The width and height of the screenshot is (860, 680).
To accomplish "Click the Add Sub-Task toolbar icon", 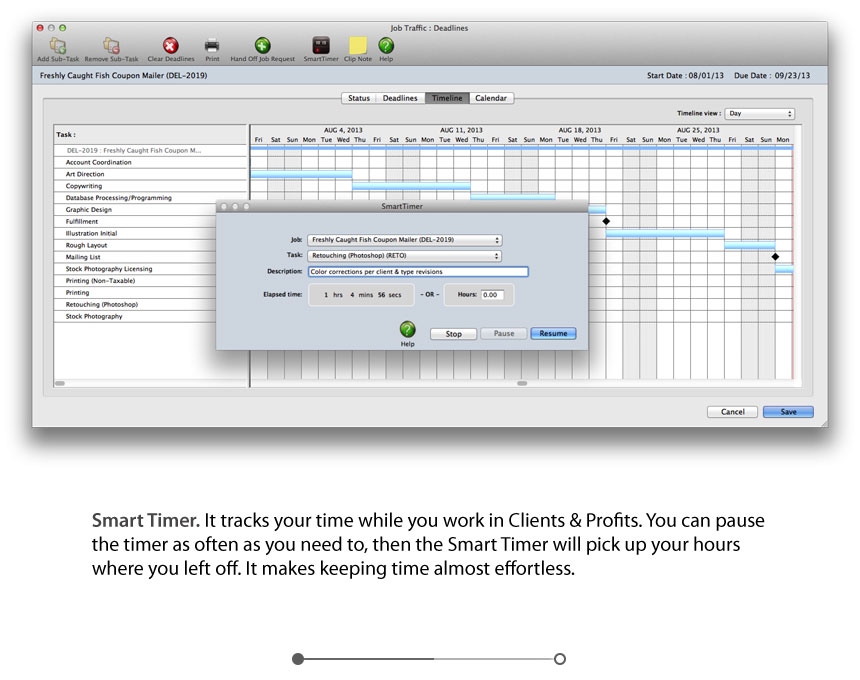I will point(57,45).
